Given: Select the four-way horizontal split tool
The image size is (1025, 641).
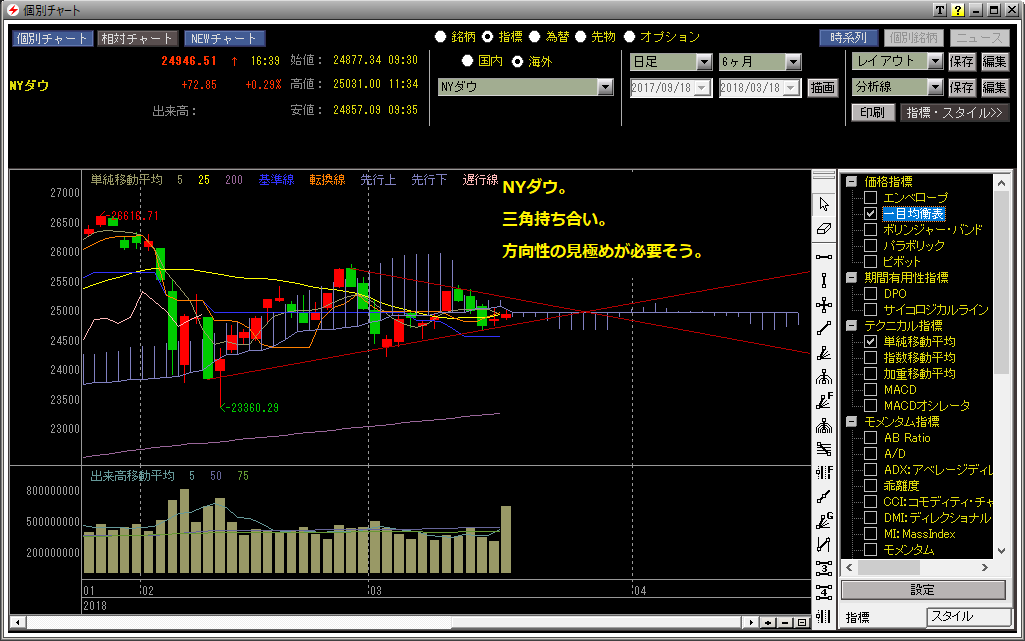Looking at the screenshot, I should click(x=824, y=592).
